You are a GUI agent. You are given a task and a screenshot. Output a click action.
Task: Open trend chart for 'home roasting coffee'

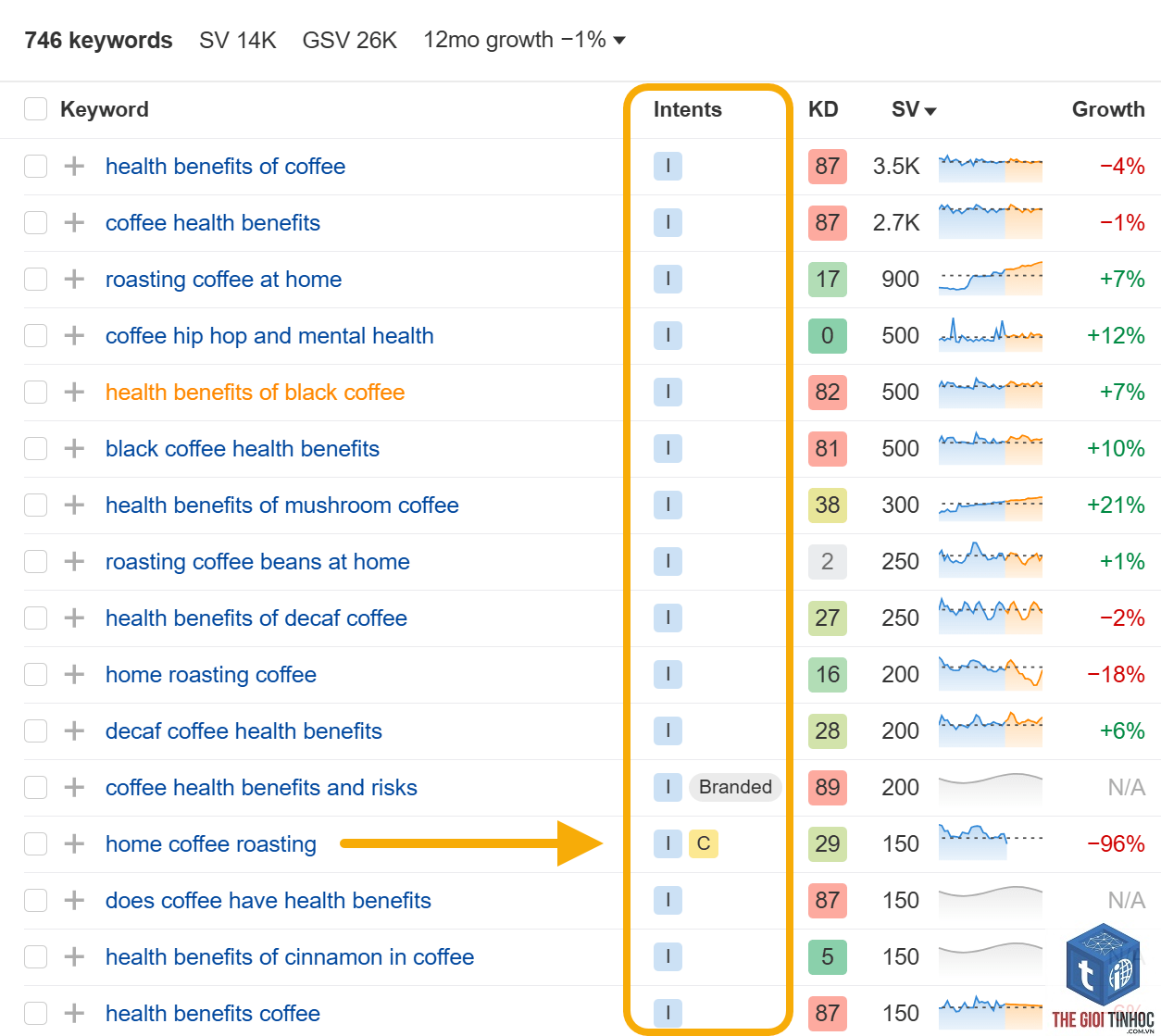[x=991, y=673]
